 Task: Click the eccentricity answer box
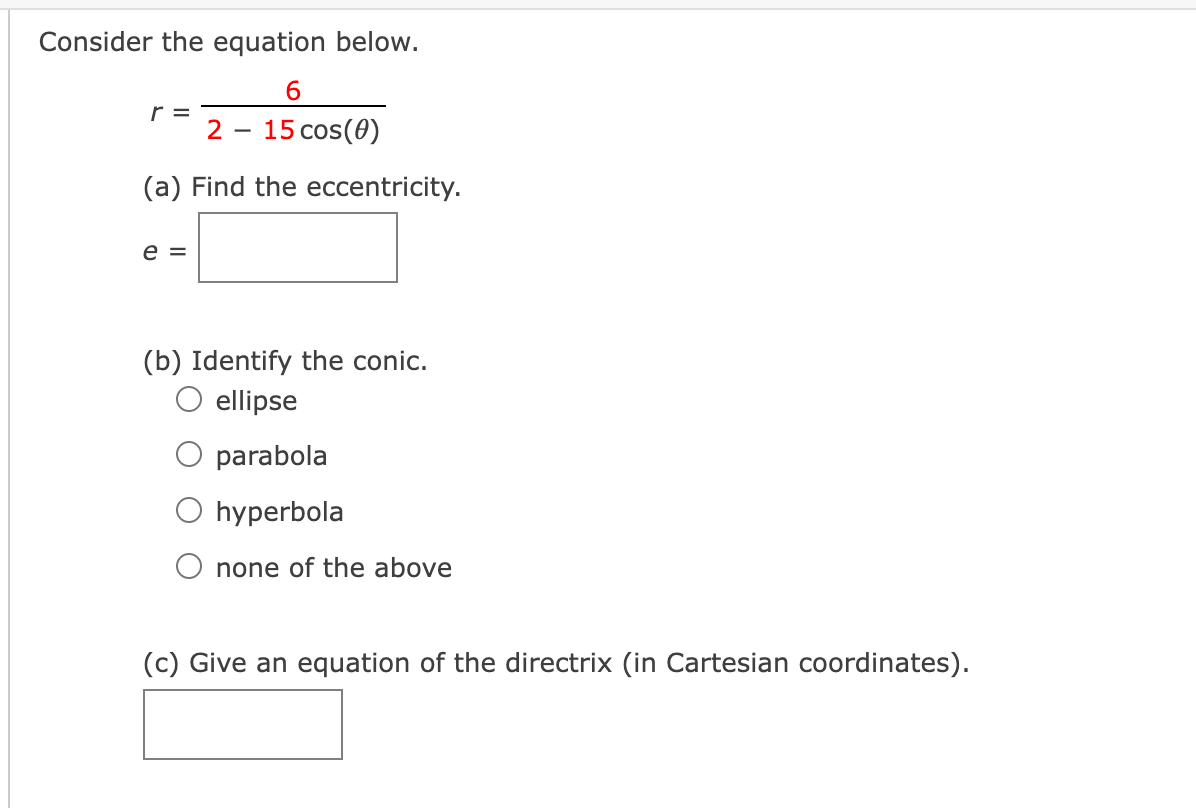point(297,247)
